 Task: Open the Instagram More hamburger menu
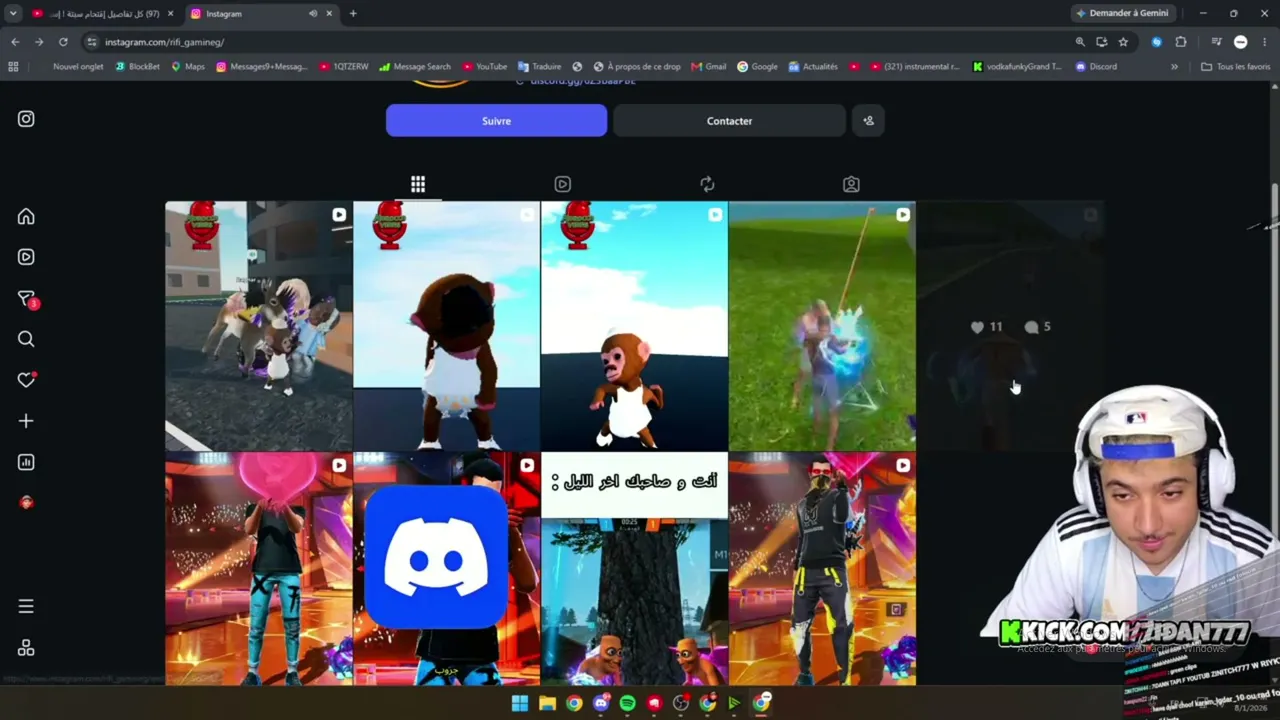click(26, 606)
